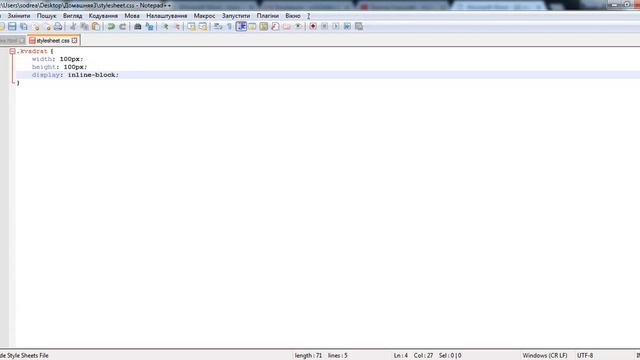Open the Вигляд menu

tap(72, 16)
